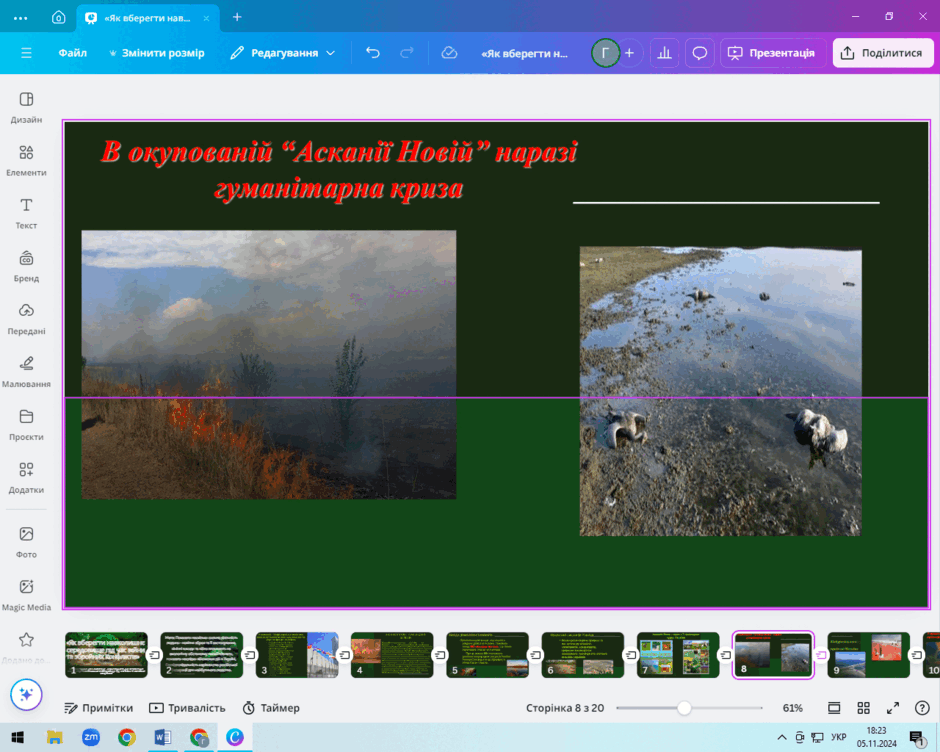The width and height of the screenshot is (940, 752).
Task: Start the Презентація presentation
Action: click(773, 53)
